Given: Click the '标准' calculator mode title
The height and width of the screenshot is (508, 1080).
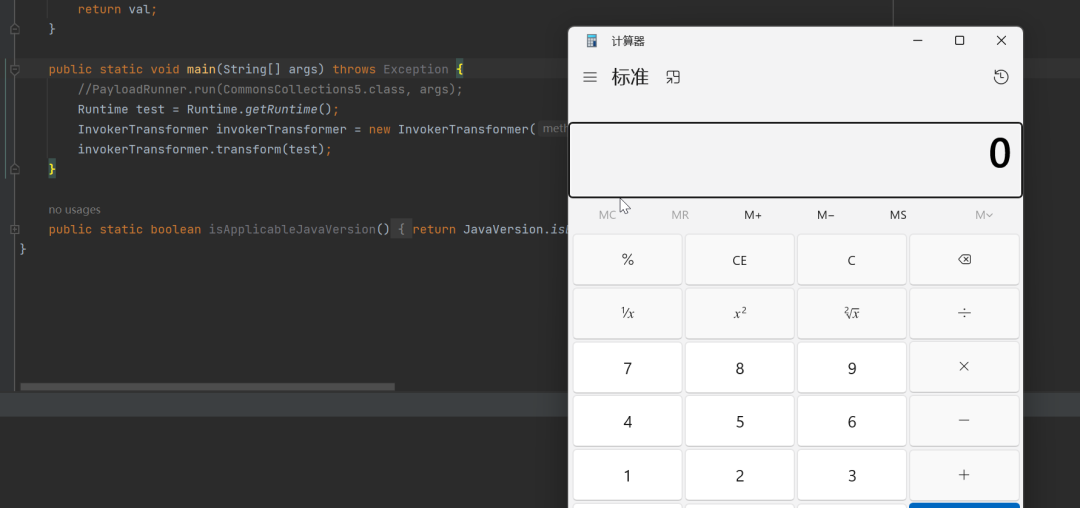Looking at the screenshot, I should tap(630, 77).
